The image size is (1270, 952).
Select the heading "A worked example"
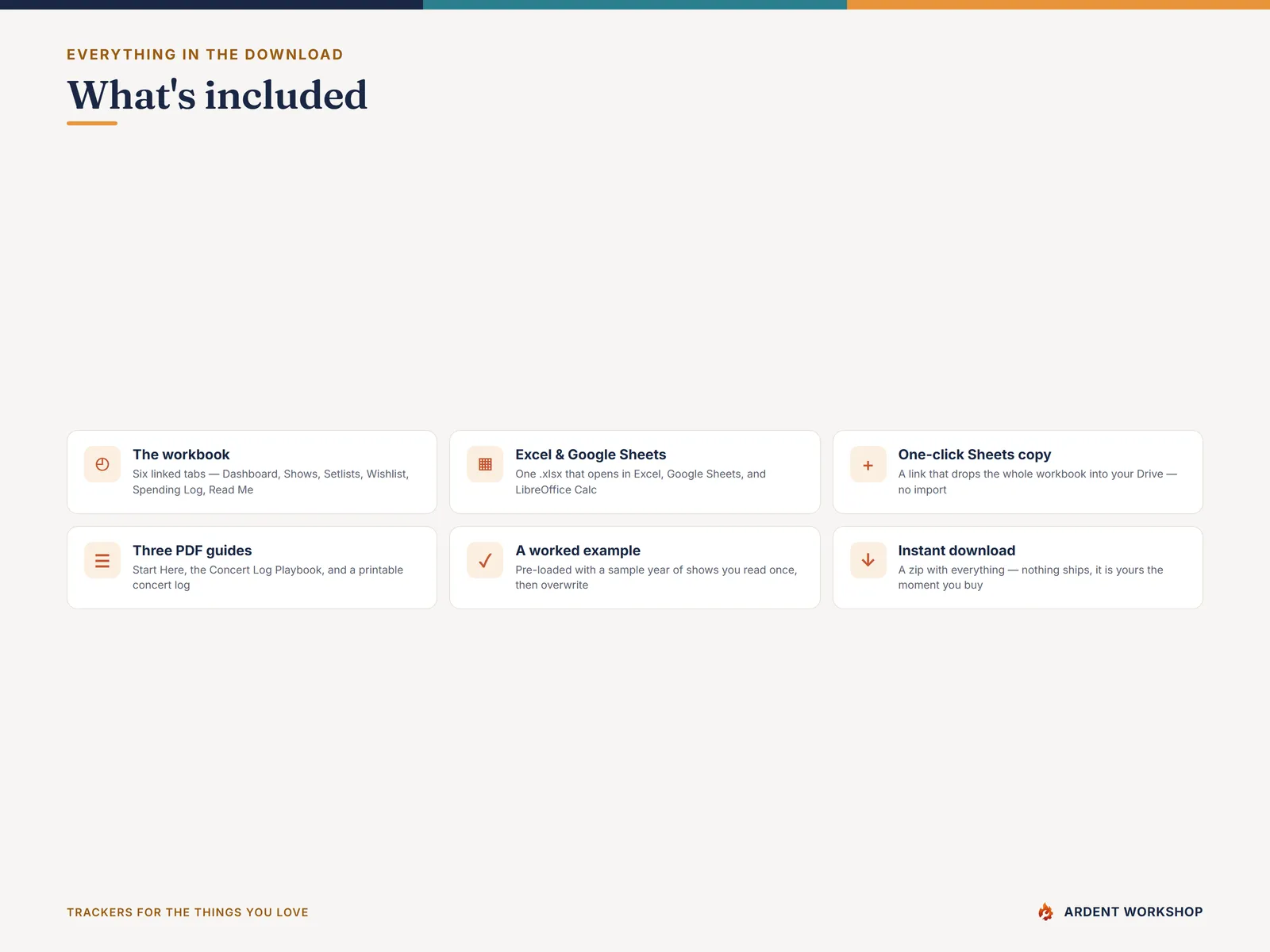(x=578, y=551)
